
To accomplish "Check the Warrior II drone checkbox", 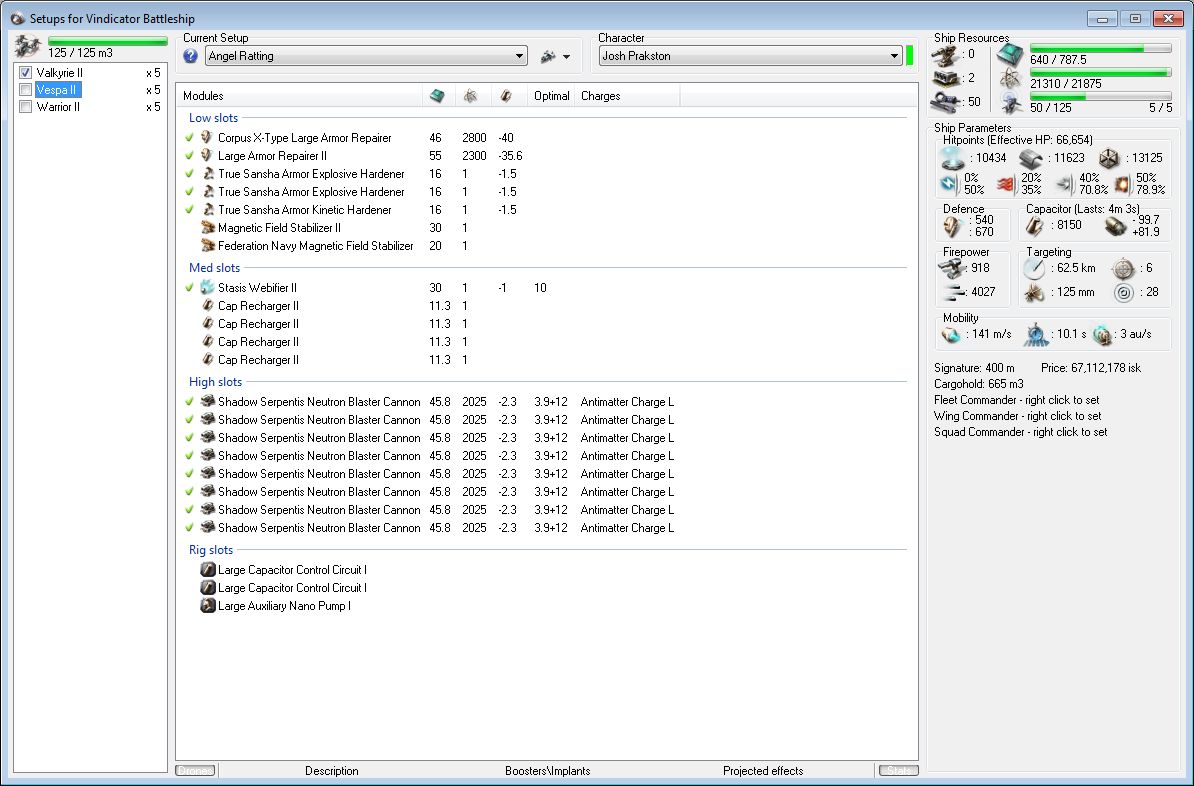I will click(26, 107).
